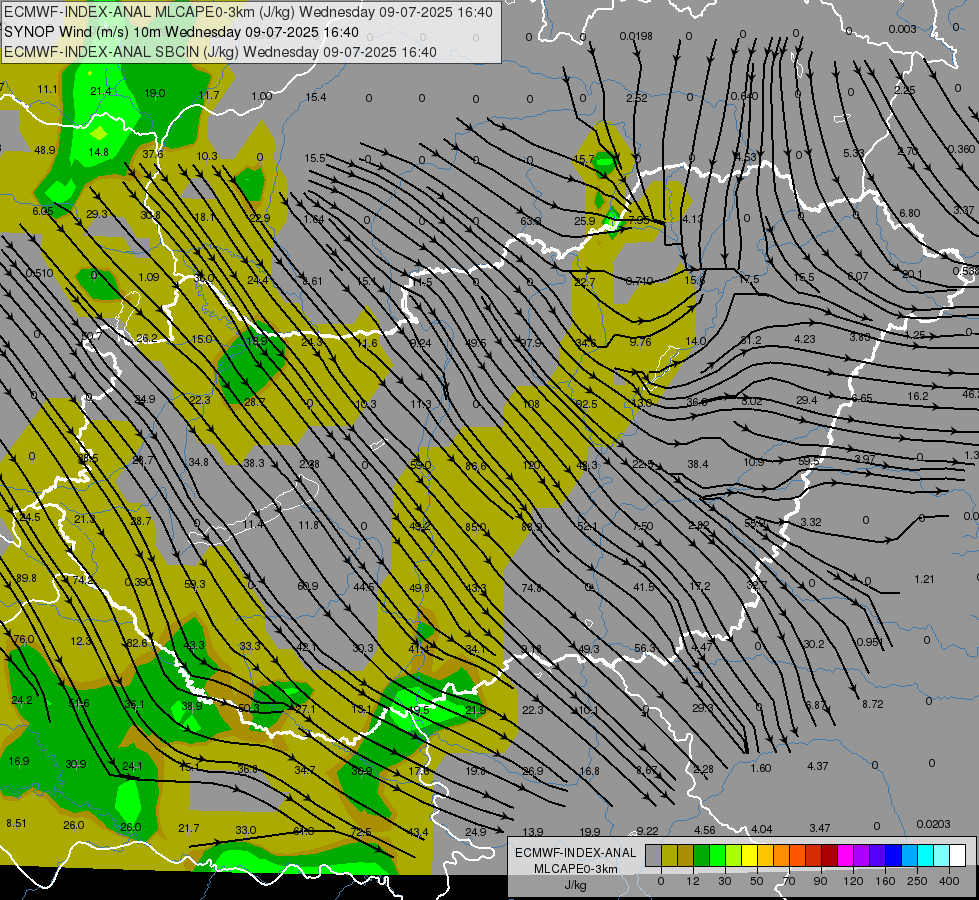Image resolution: width=979 pixels, height=900 pixels.
Task: Click the map value '1.21'
Action: [x=924, y=579]
